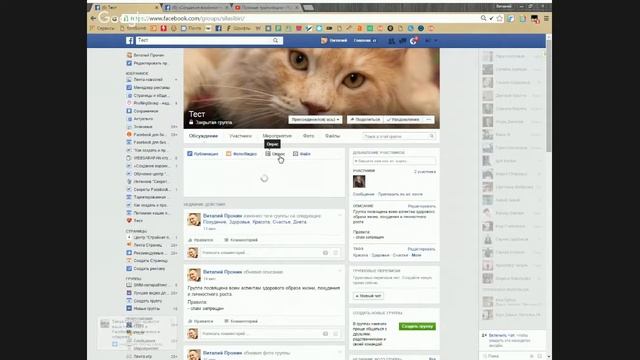Open Новые группы in the left sidebar
The height and width of the screenshot is (360, 640).
(143, 309)
